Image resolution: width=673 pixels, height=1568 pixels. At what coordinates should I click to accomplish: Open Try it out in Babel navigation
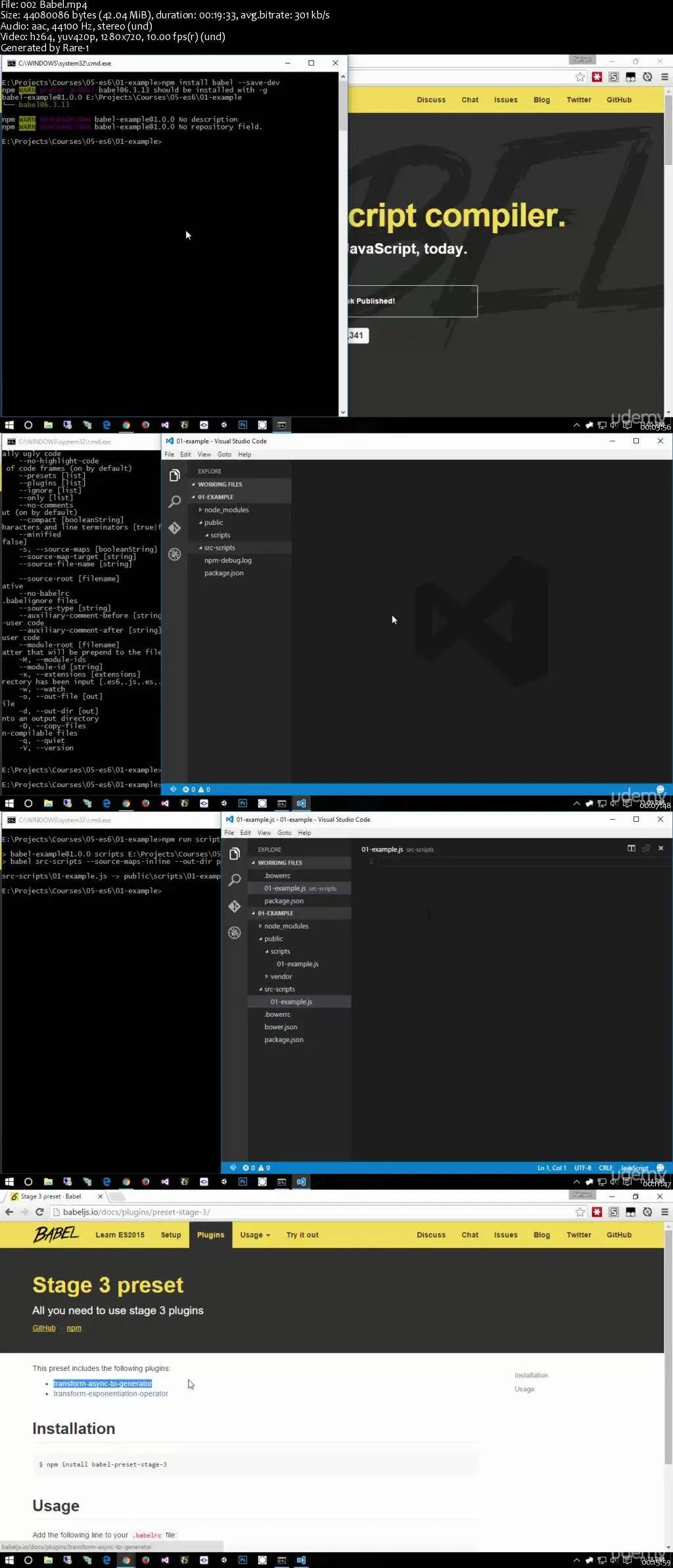tap(302, 1235)
